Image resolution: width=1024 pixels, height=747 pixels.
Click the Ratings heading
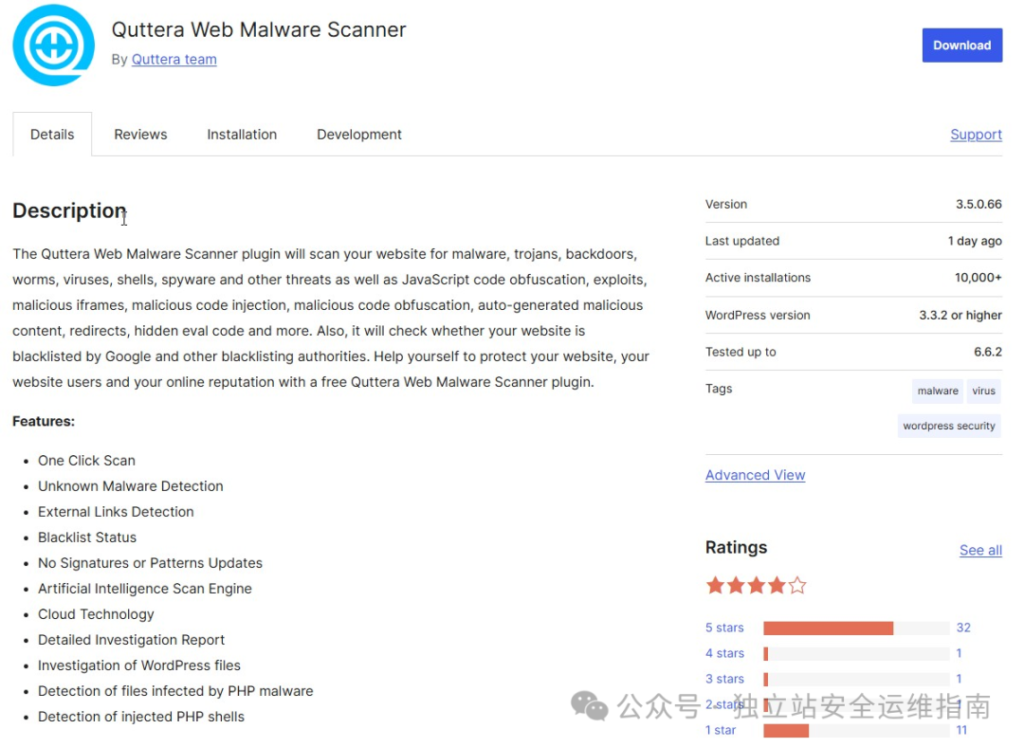736,547
